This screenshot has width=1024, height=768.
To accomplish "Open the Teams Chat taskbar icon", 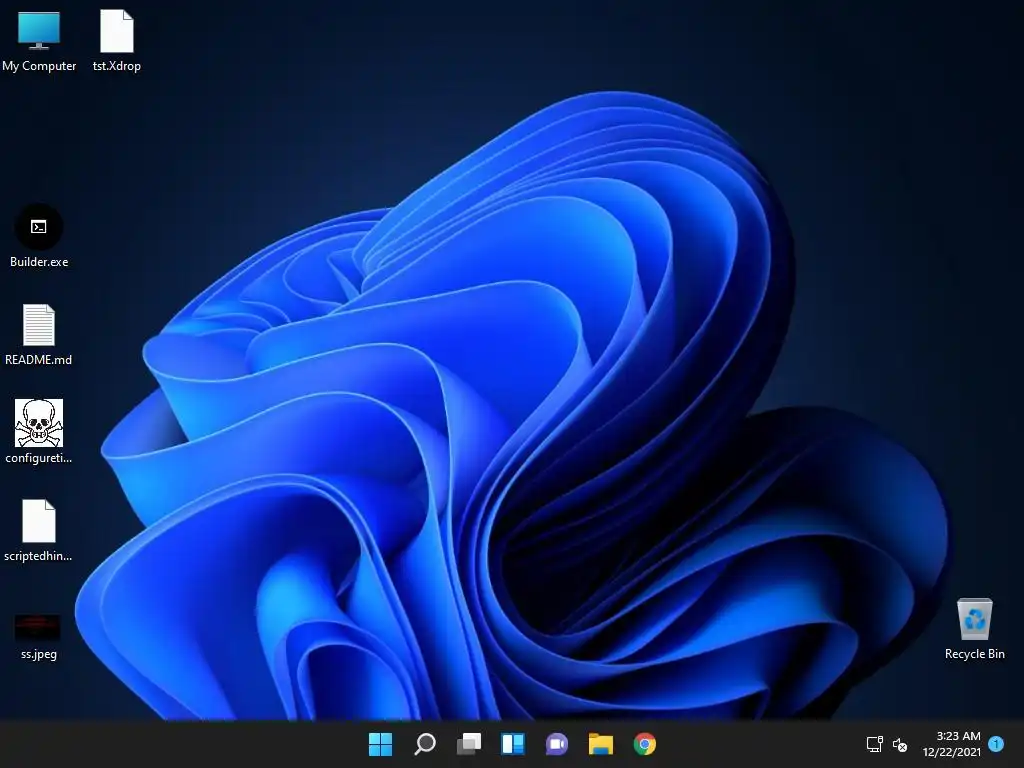I will click(556, 744).
